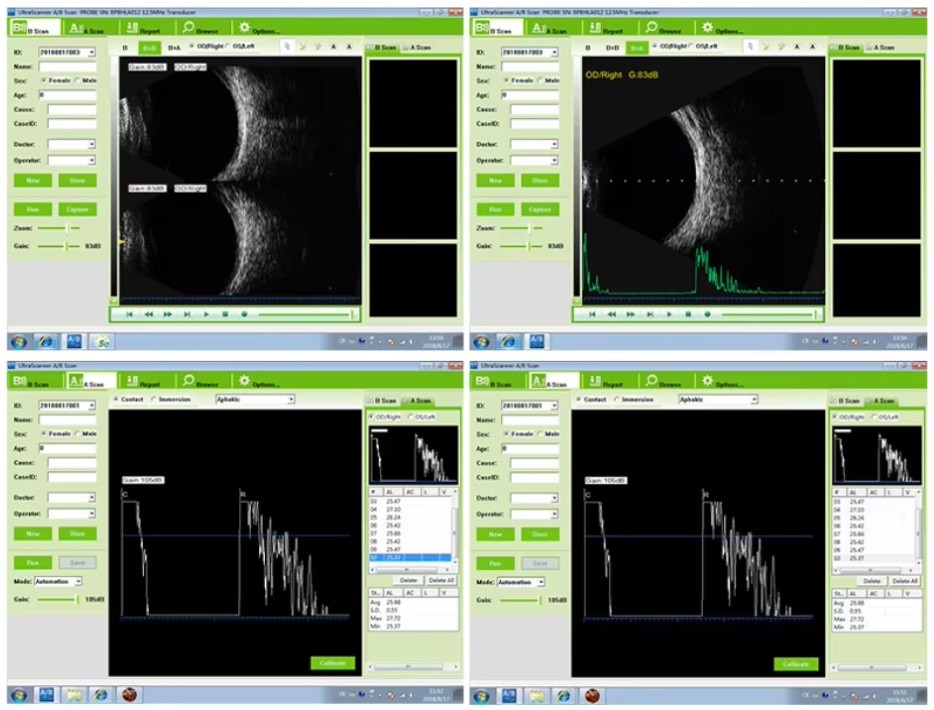Select Male radio in B+A window
Image resolution: width=934 pixels, height=710 pixels.
pos(541,80)
